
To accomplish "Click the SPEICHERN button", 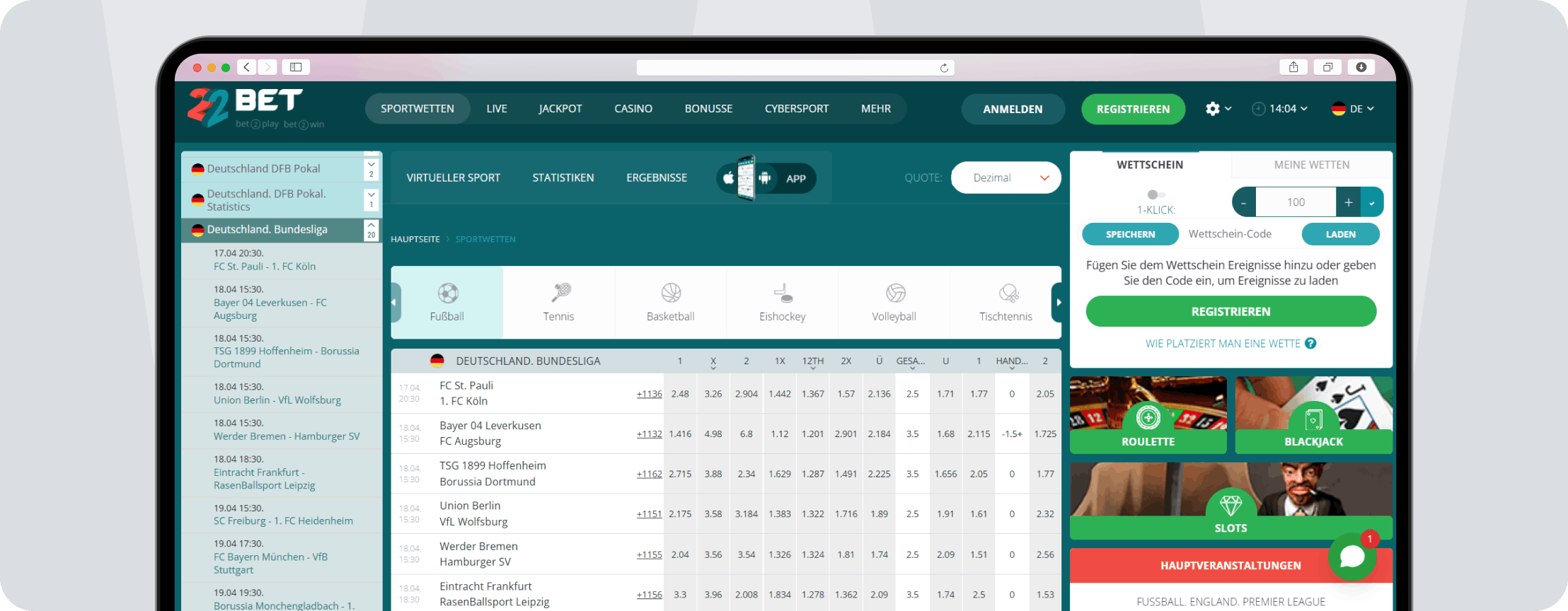I will (1130, 234).
